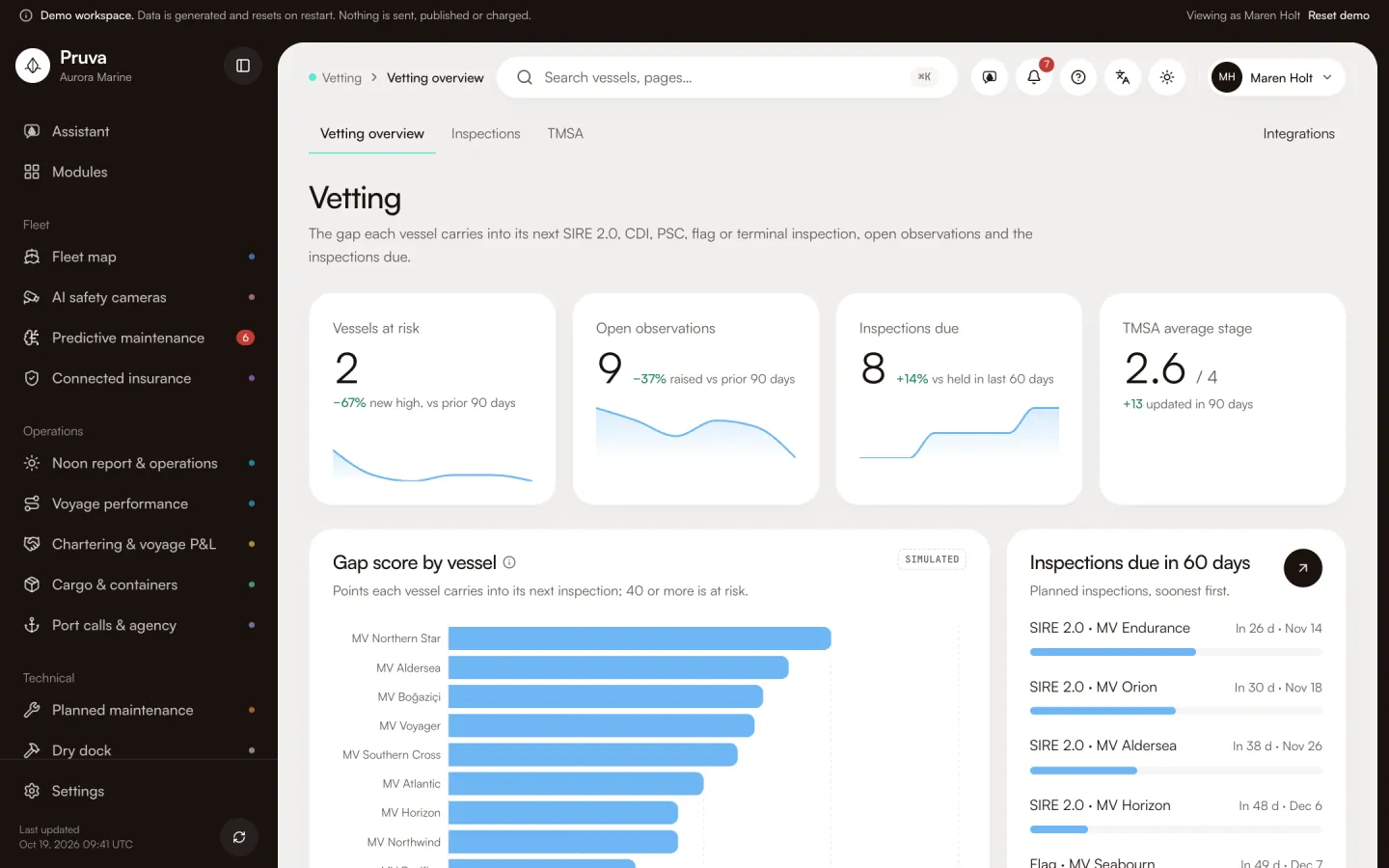The width and height of the screenshot is (1389, 868).
Task: Open Dry dock section
Action: click(x=139, y=749)
